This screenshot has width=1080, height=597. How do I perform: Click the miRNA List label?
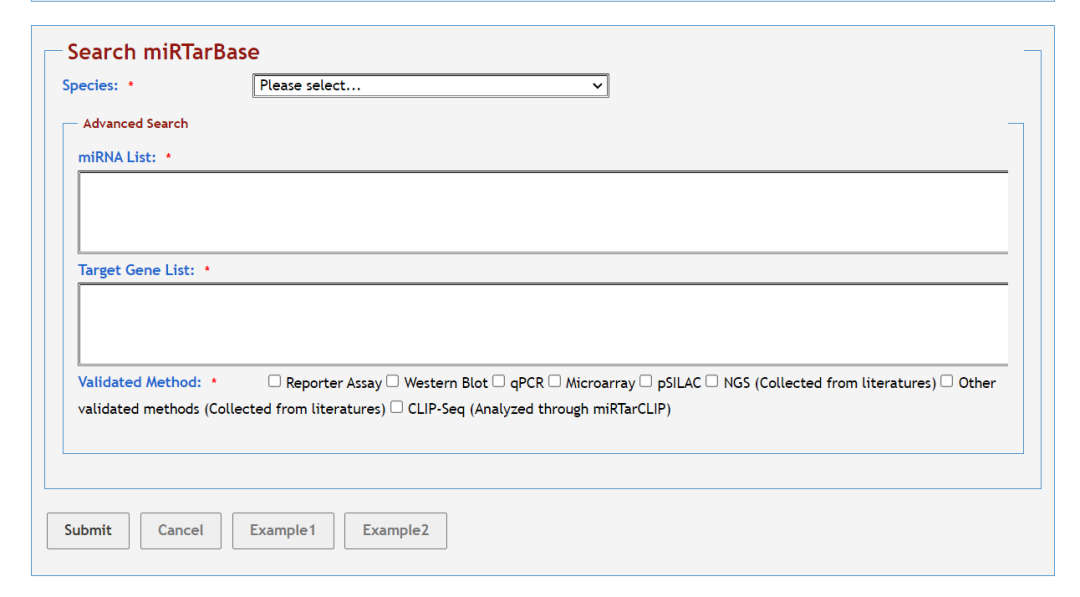pos(117,158)
